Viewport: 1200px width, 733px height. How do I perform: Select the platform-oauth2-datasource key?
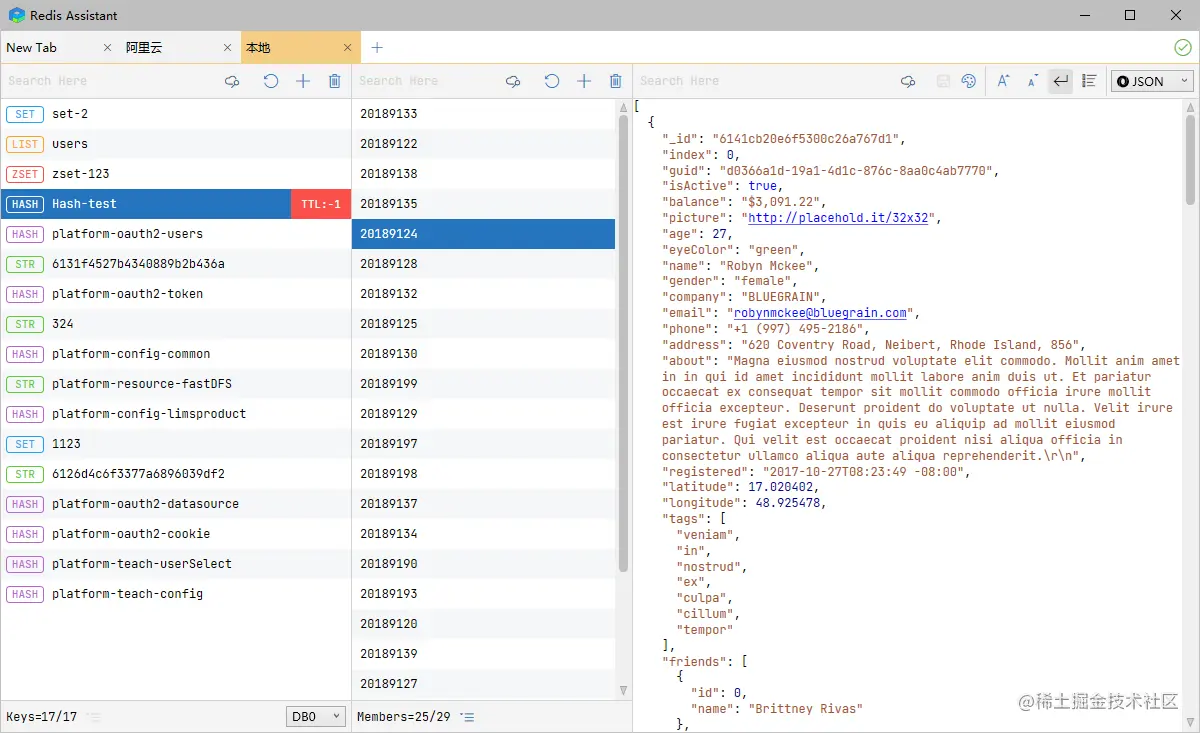(x=175, y=504)
